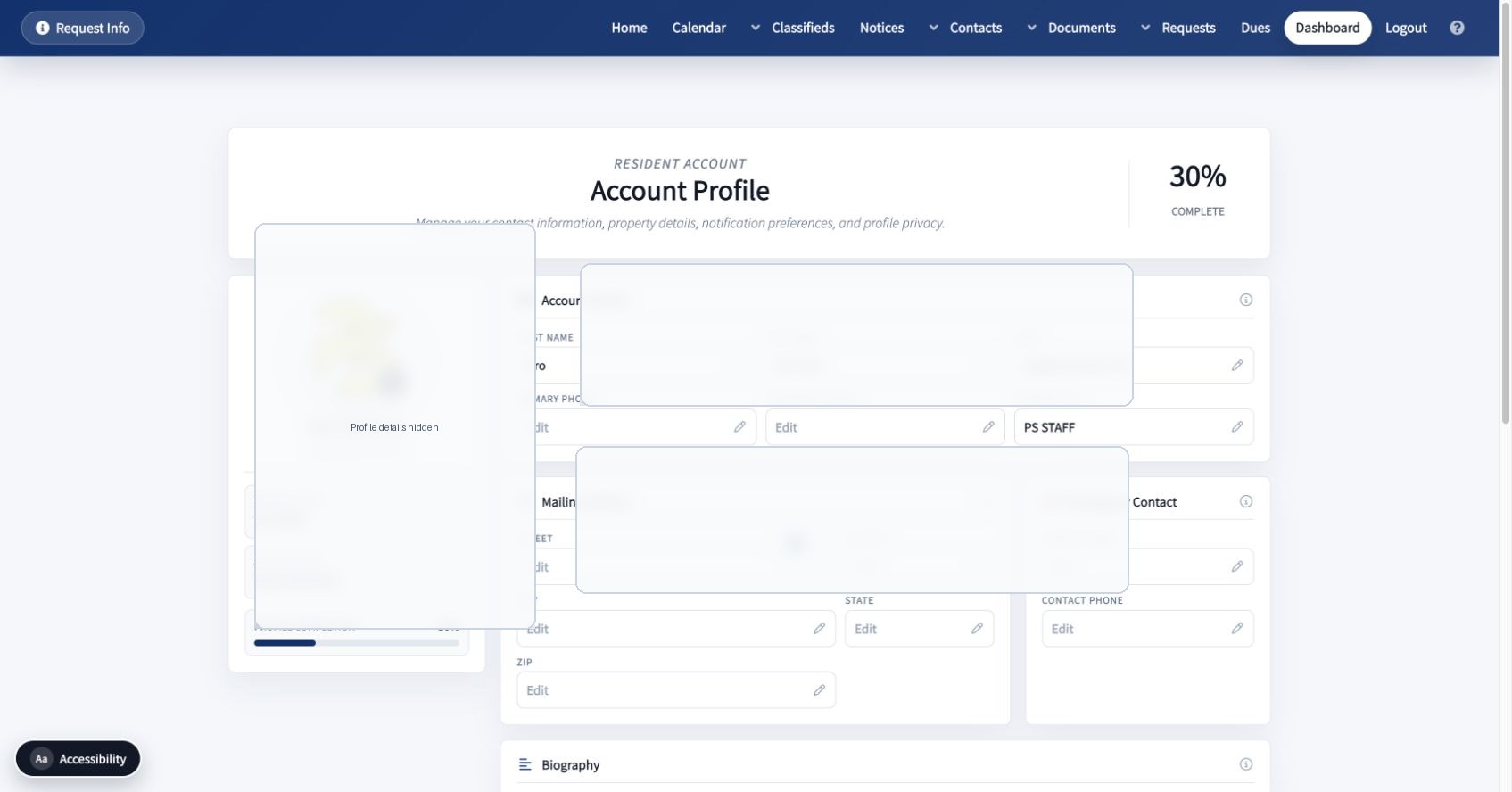Open help via the question mark icon
This screenshot has width=1512, height=792.
1457,28
